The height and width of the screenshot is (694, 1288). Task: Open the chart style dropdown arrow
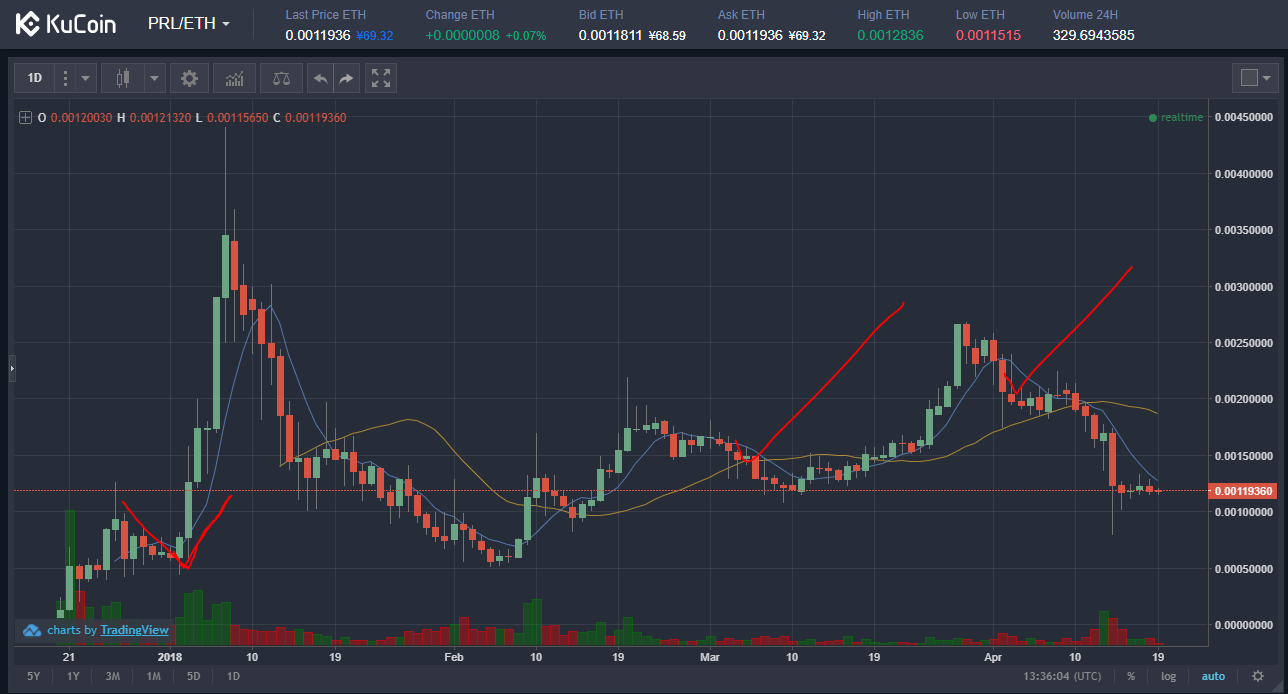(x=154, y=78)
